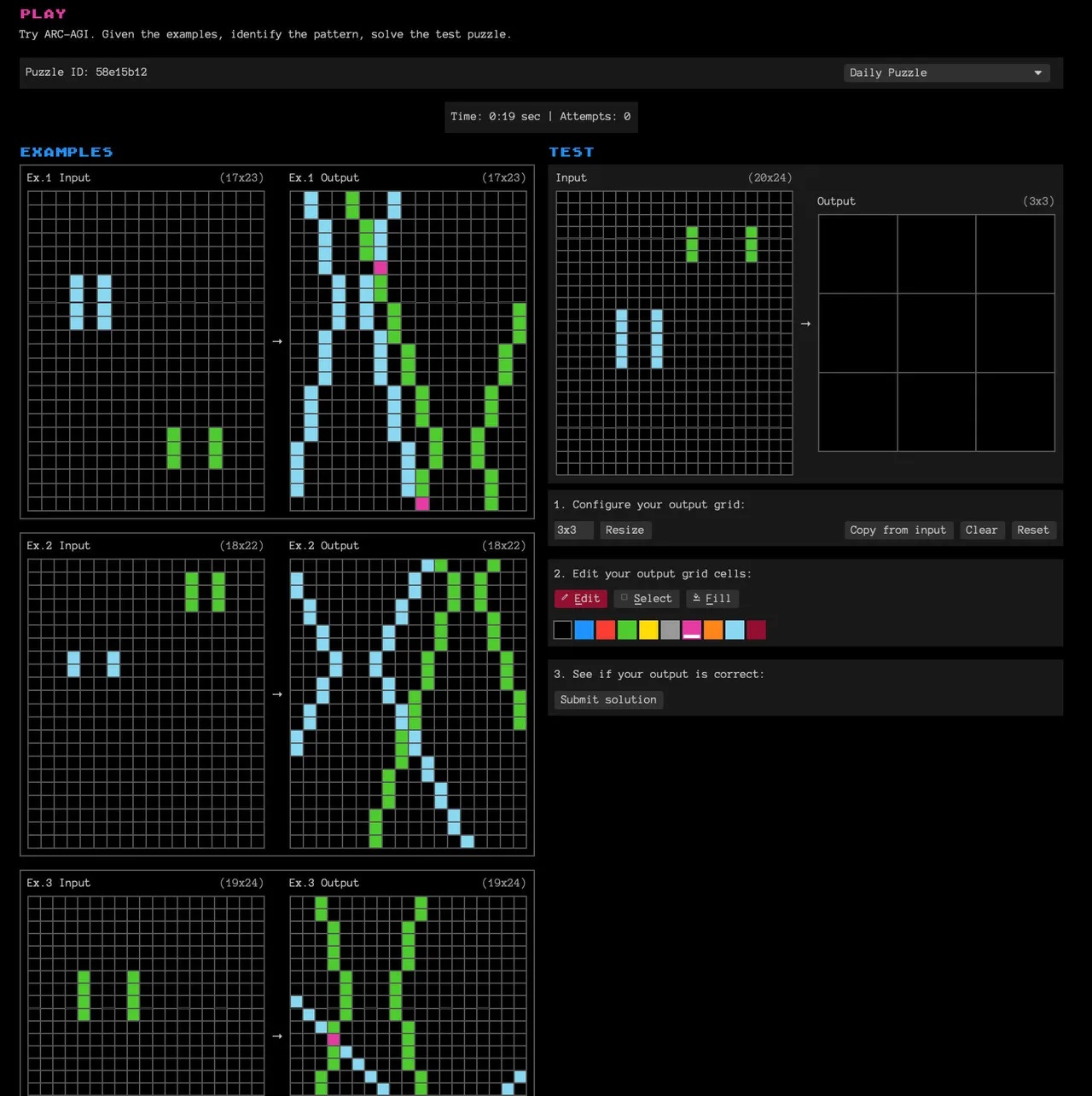Click Copy from input
Screen dimensions: 1092x1096
(x=897, y=530)
